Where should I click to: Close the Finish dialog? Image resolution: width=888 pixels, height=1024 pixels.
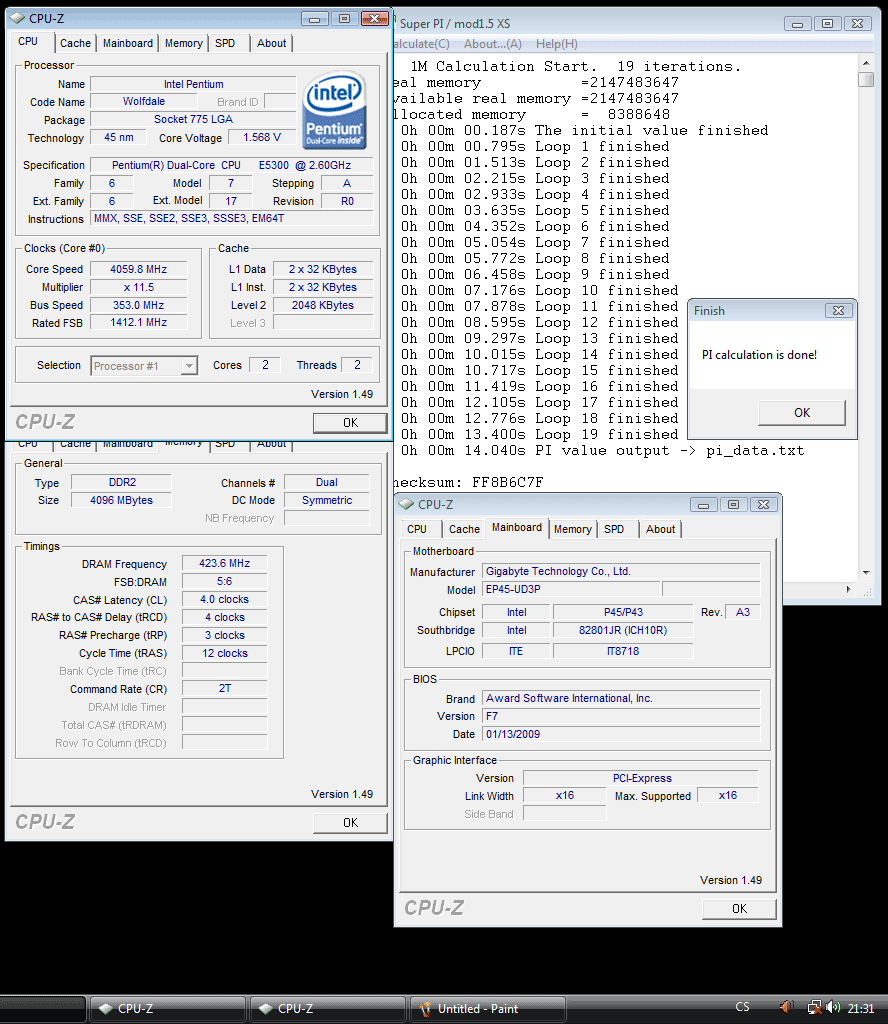(838, 311)
